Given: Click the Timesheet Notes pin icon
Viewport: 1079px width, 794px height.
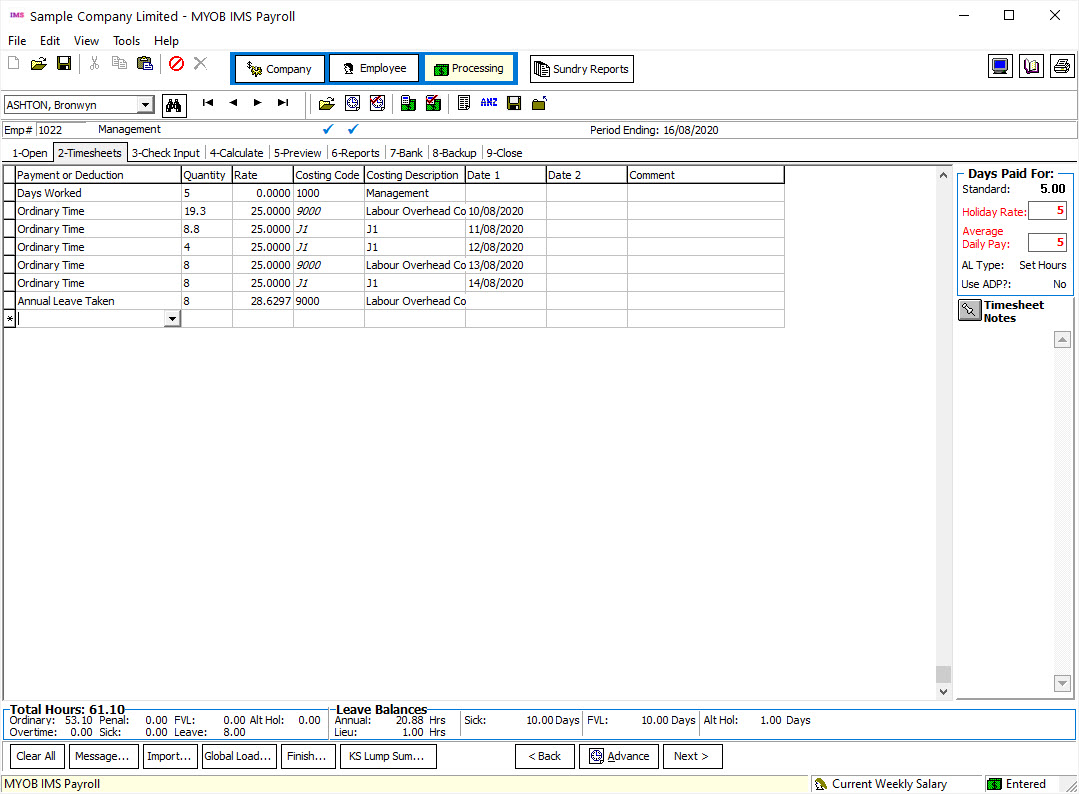Looking at the screenshot, I should [969, 310].
